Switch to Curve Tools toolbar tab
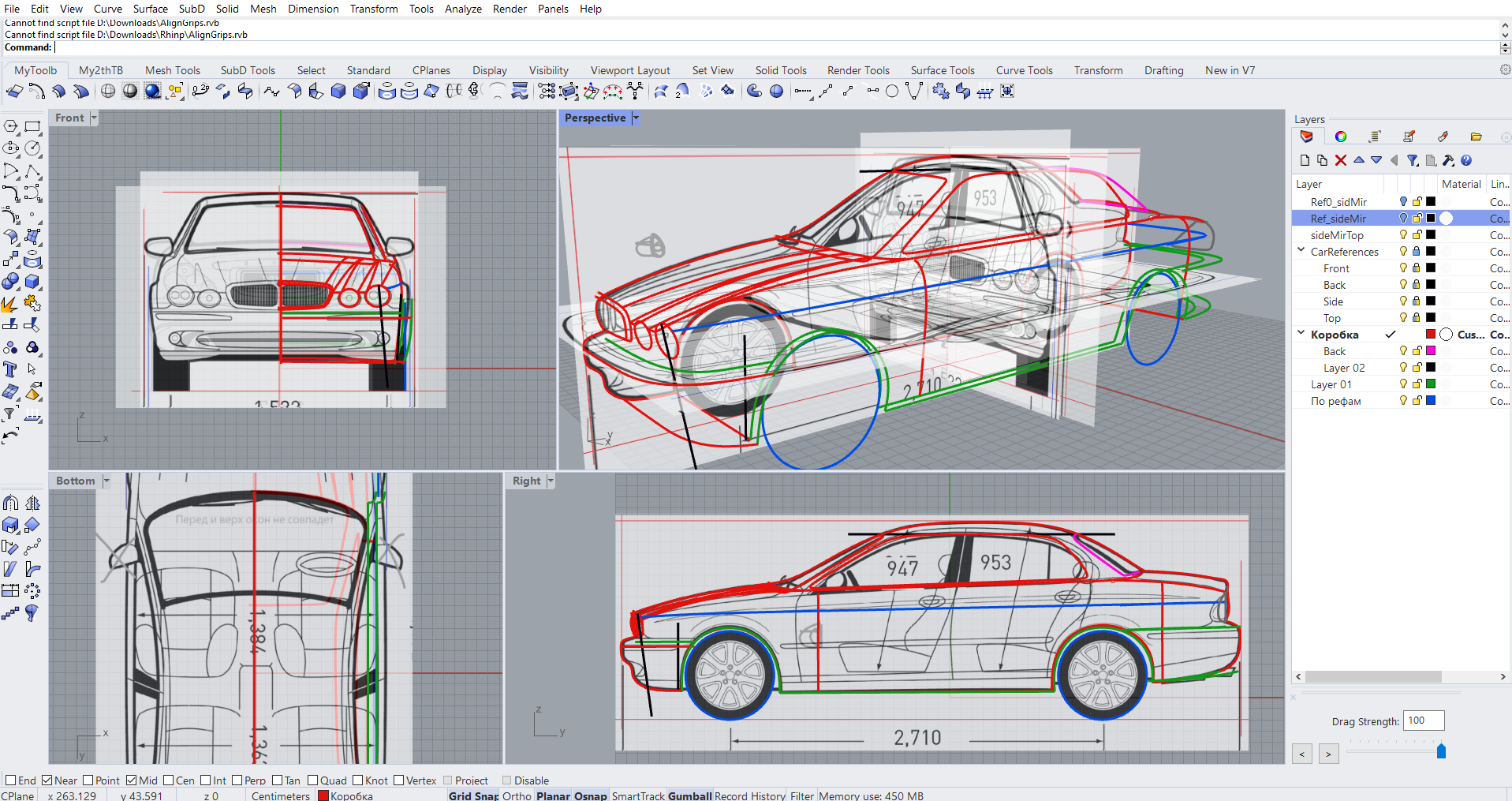The width and height of the screenshot is (1512, 801). click(x=1024, y=70)
